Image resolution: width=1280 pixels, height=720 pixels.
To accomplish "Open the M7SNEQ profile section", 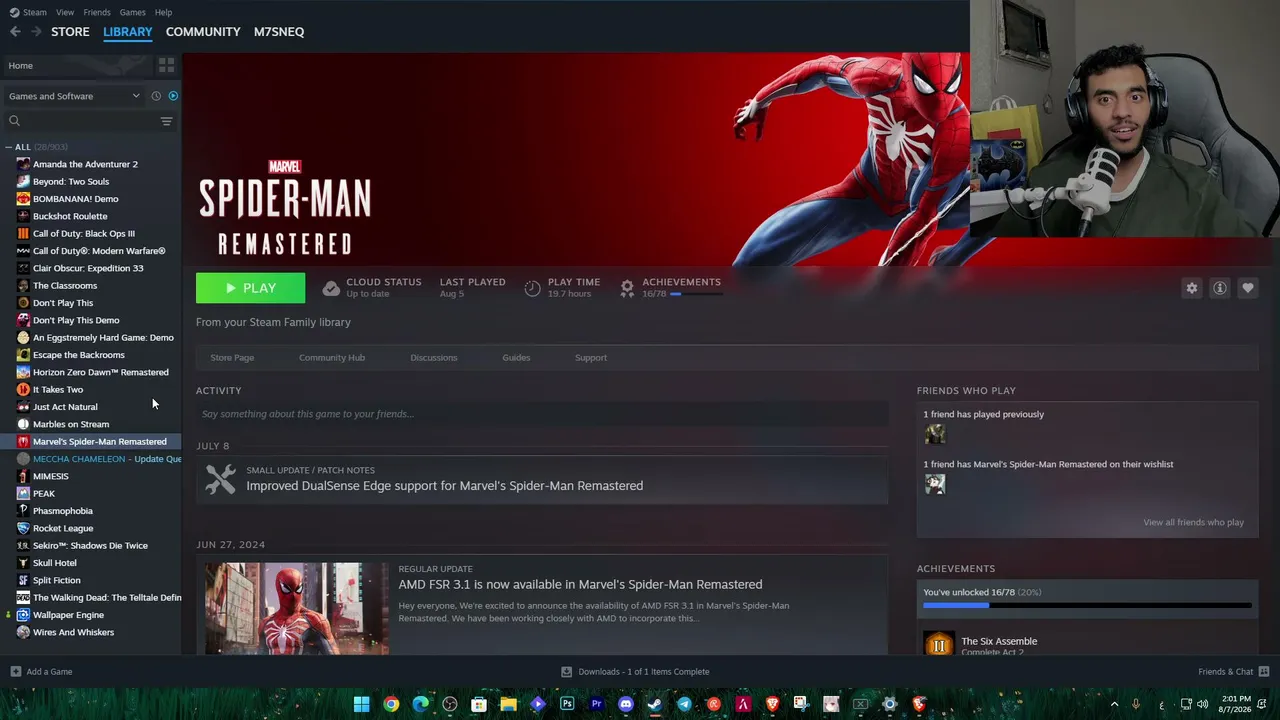I will (x=279, y=32).
